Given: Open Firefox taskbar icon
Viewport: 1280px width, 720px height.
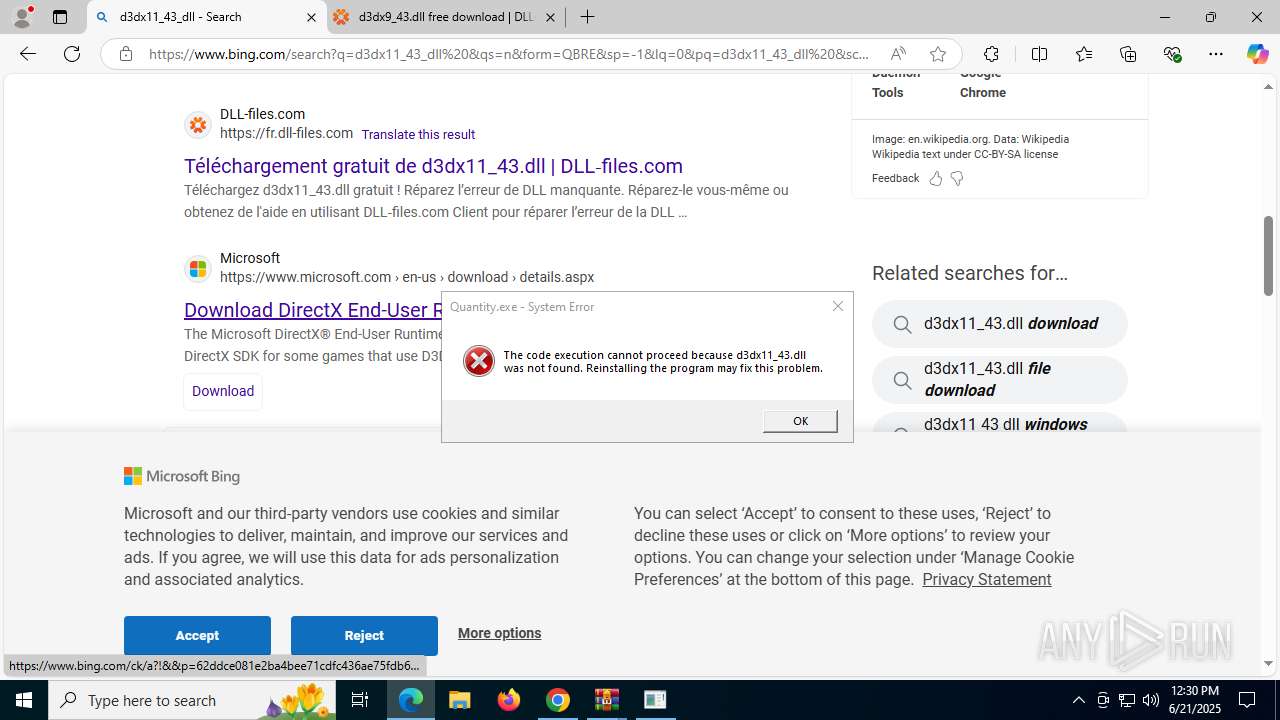Looking at the screenshot, I should point(509,700).
